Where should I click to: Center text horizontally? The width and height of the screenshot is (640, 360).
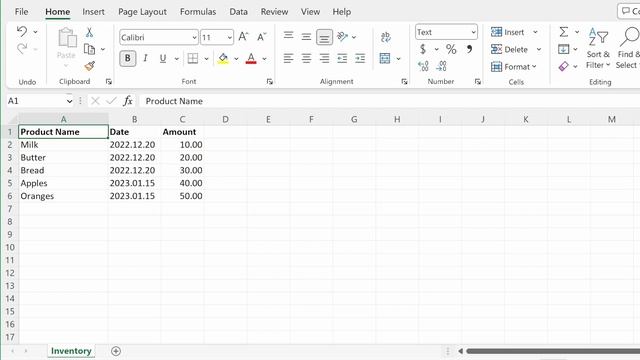(x=306, y=59)
